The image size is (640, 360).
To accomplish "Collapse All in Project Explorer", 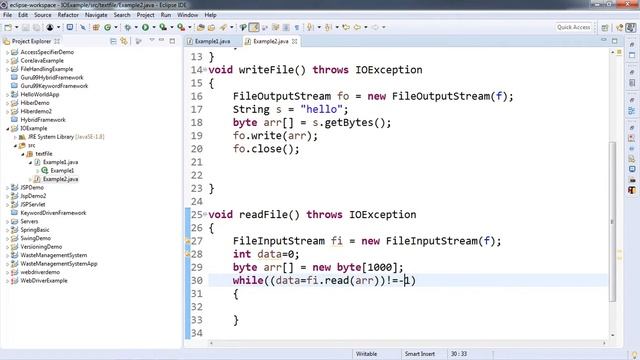I will coord(113,41).
